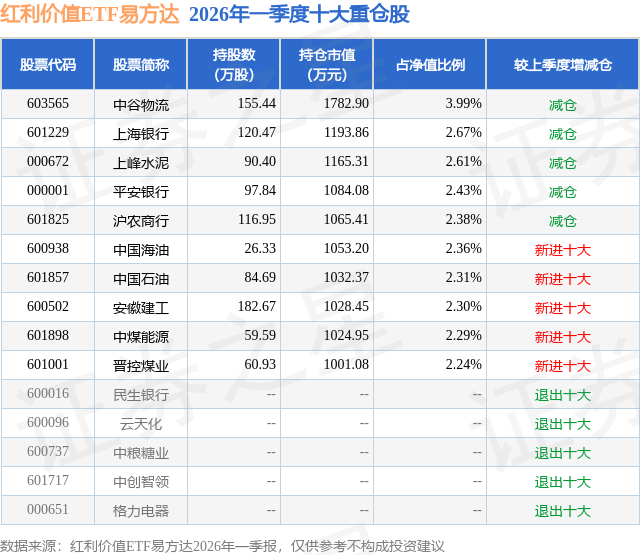This screenshot has height=555, width=640.
Task: Select stock code 000651
Action: tap(48, 509)
